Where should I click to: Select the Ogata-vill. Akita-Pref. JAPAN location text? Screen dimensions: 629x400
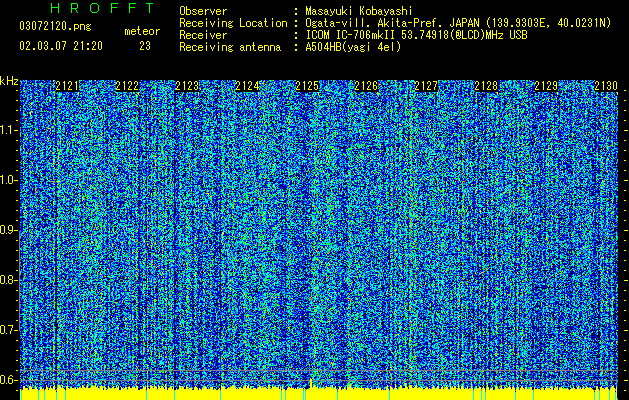(x=458, y=23)
